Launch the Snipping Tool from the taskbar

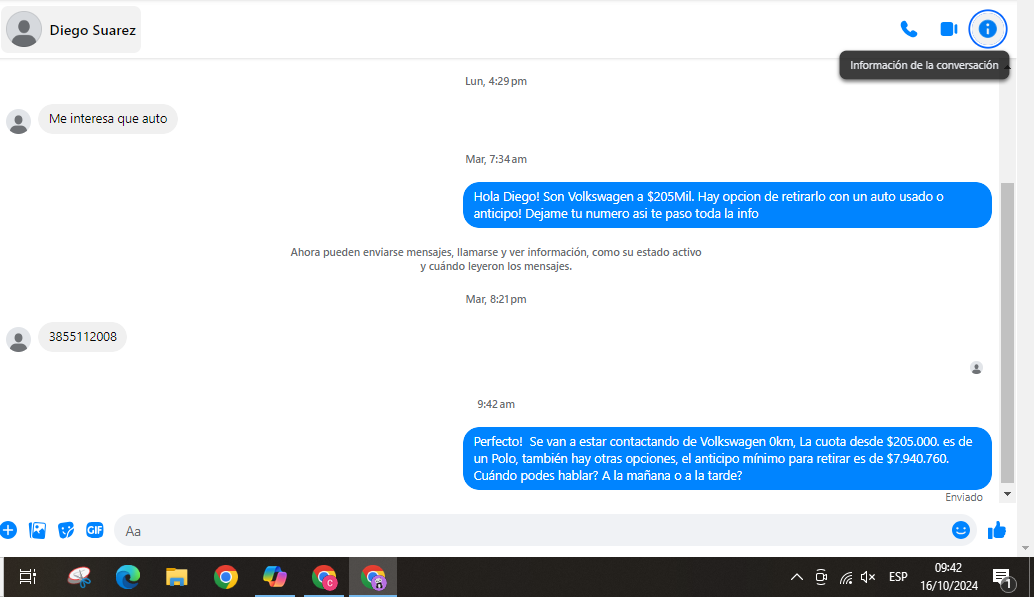[x=79, y=577]
